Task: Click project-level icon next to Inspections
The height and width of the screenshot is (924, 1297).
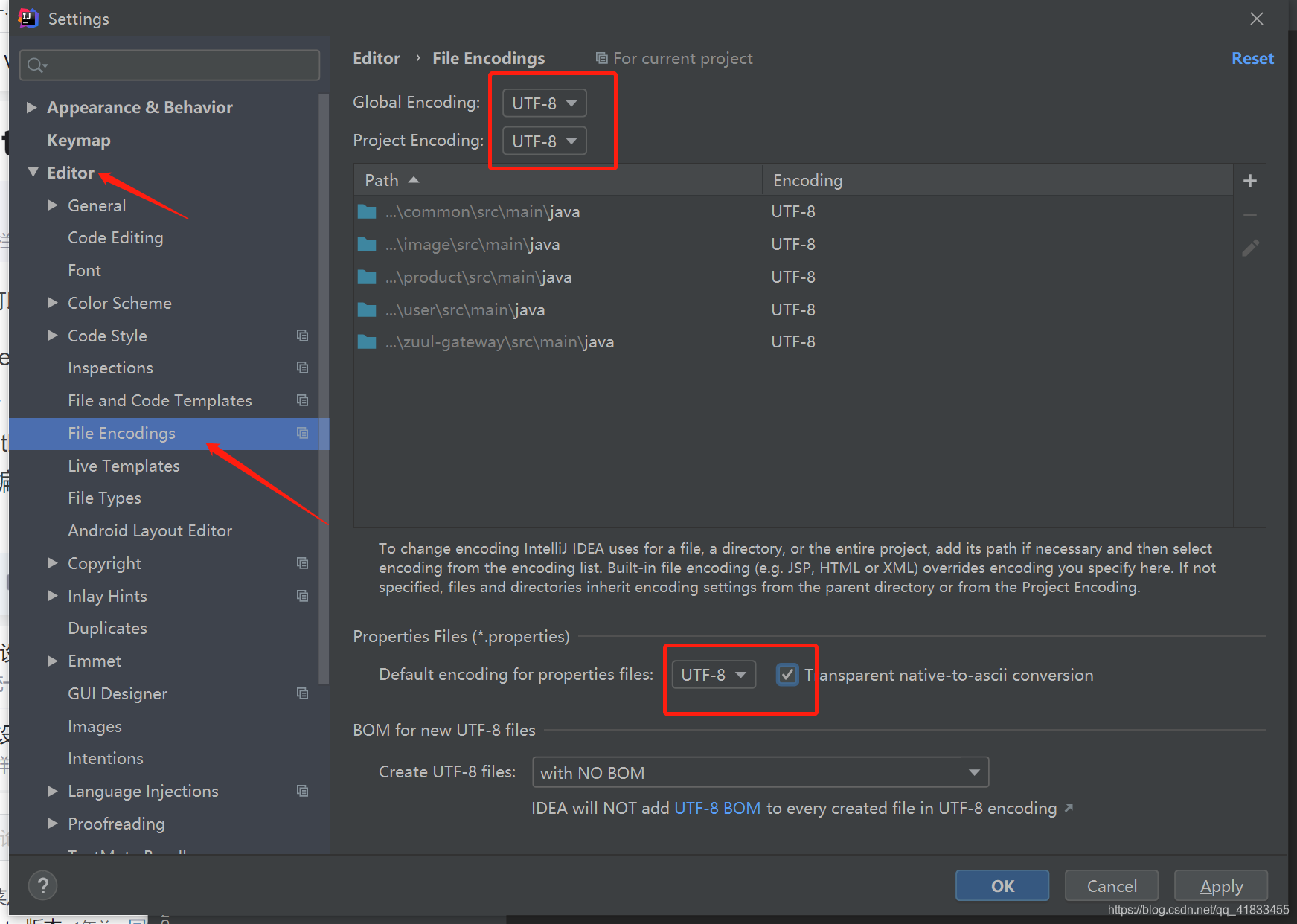Action: (x=302, y=368)
